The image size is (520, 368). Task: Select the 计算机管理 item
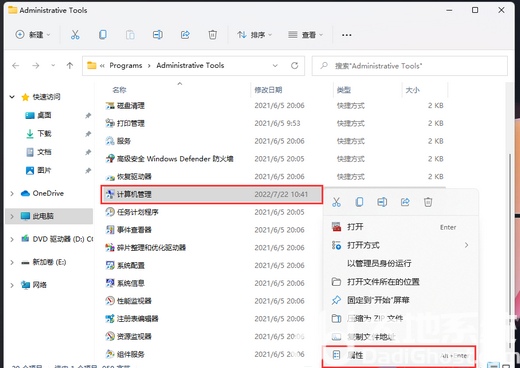[x=212, y=194]
